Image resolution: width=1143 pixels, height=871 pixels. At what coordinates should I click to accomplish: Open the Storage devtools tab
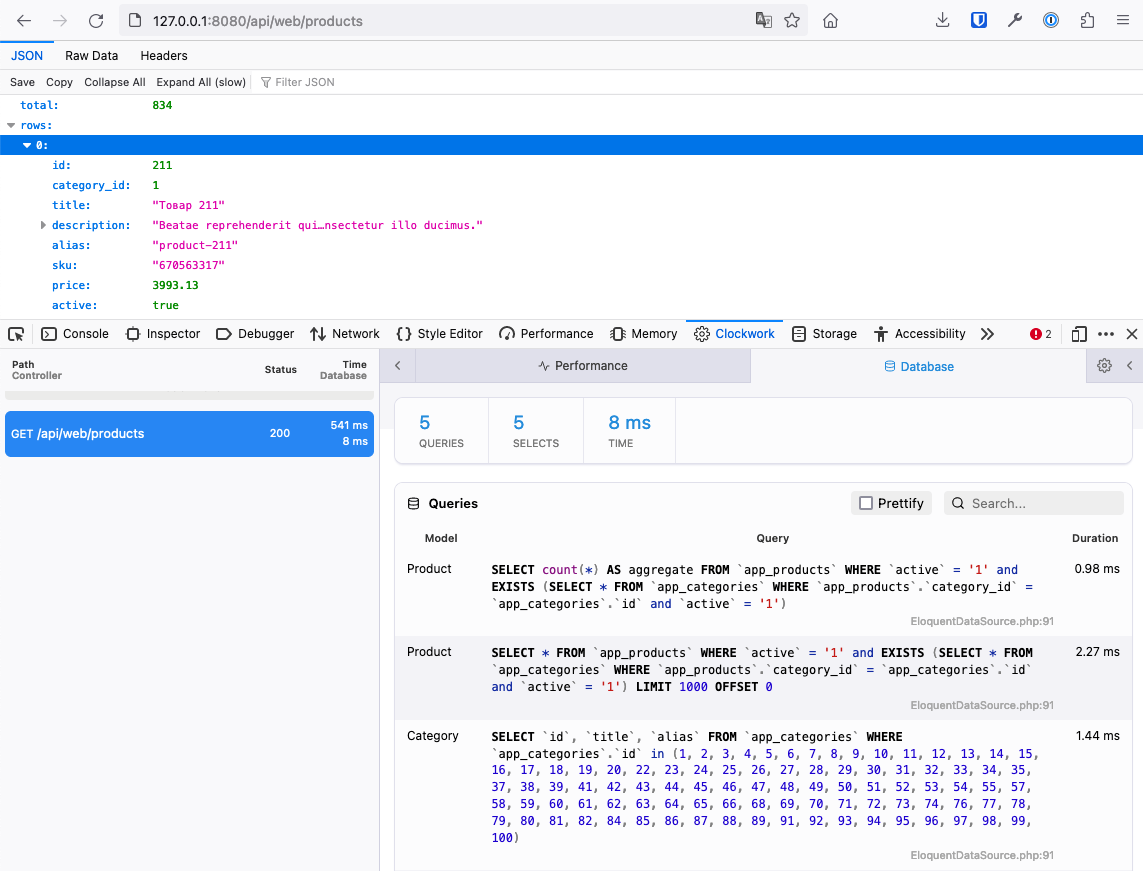[824, 334]
